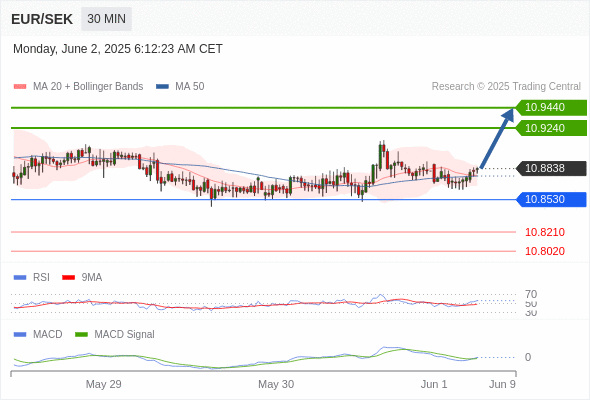Viewport: 590px width, 400px height.
Task: Click the May 30 date axis label
Action: [276, 384]
